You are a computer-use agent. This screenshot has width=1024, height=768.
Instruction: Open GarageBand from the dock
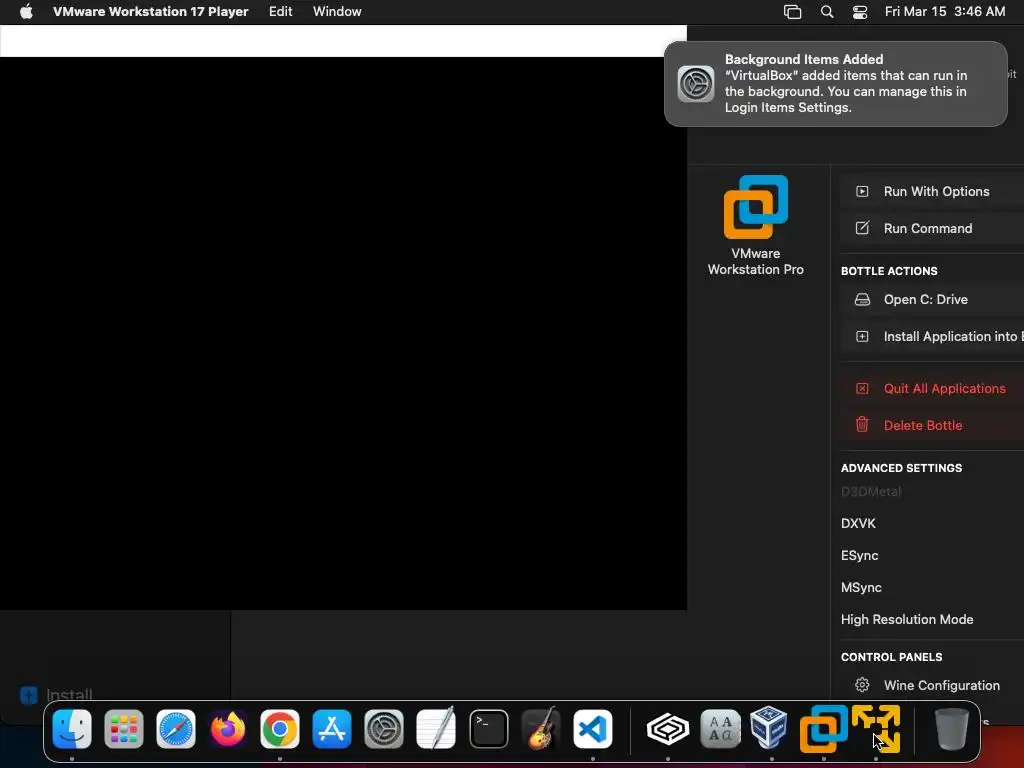click(x=541, y=729)
